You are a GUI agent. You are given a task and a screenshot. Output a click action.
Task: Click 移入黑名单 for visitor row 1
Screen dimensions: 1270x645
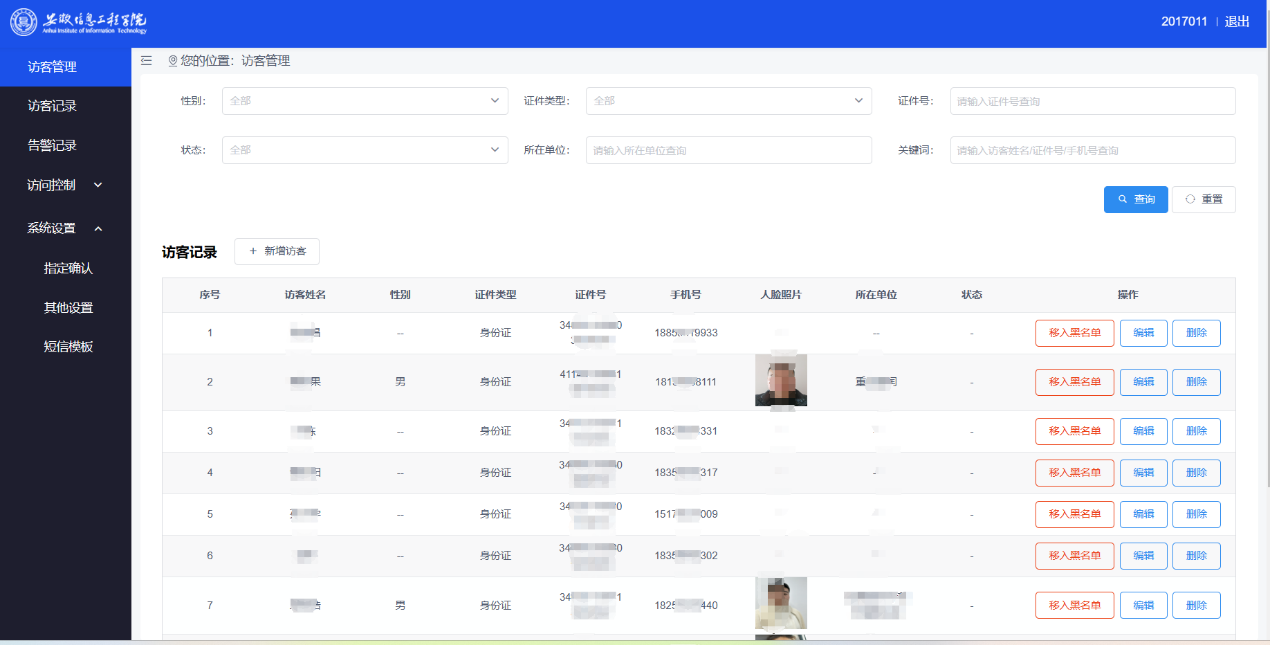(1074, 333)
